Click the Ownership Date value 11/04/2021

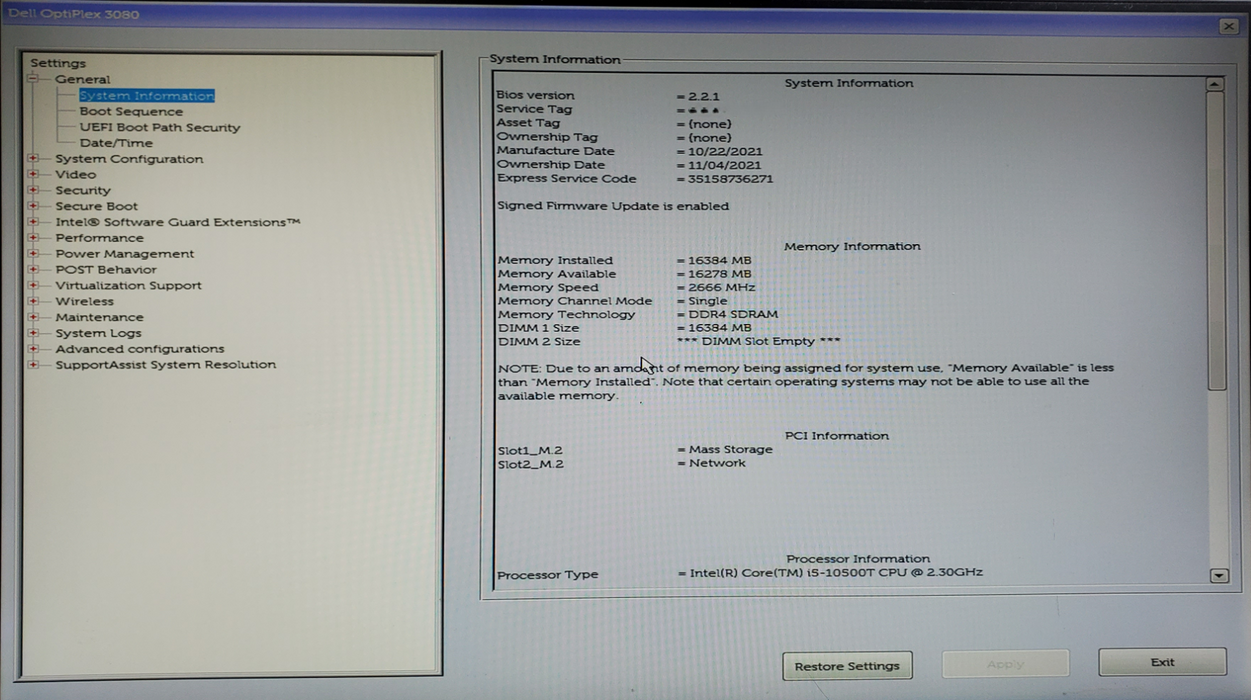click(x=725, y=165)
